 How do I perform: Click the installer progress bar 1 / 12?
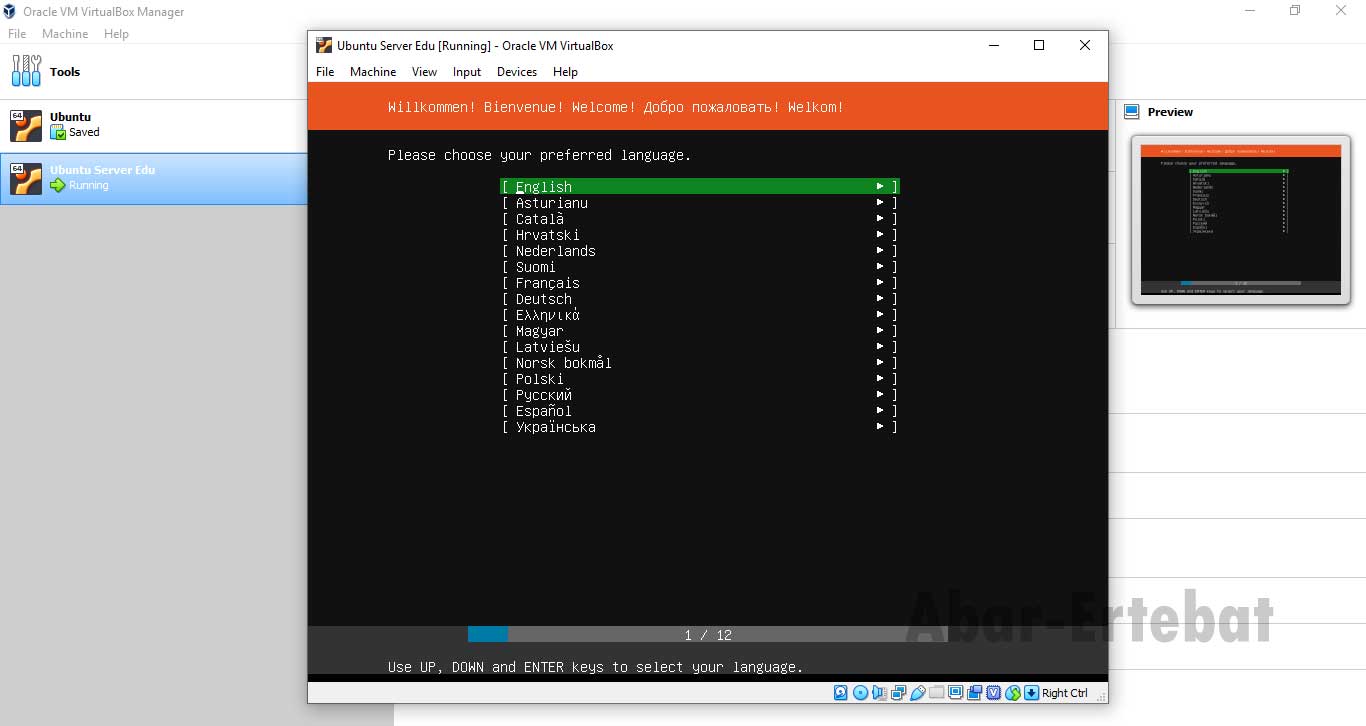coord(708,635)
